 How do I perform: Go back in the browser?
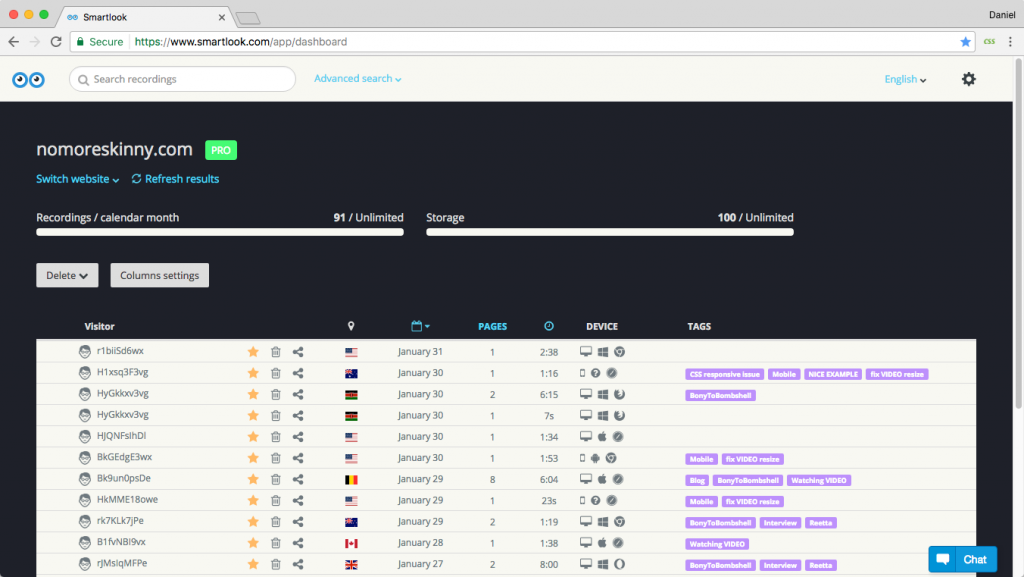pos(14,42)
